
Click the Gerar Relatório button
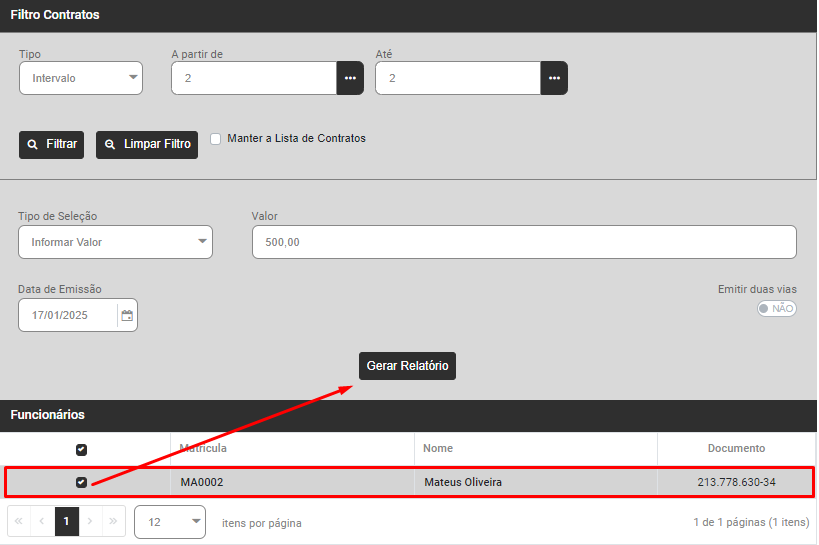pyautogui.click(x=408, y=366)
